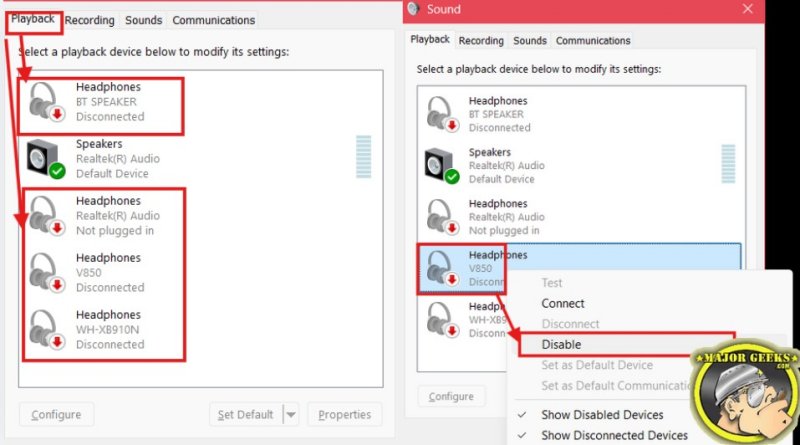Click Properties button
The height and width of the screenshot is (445, 800).
[x=344, y=414]
